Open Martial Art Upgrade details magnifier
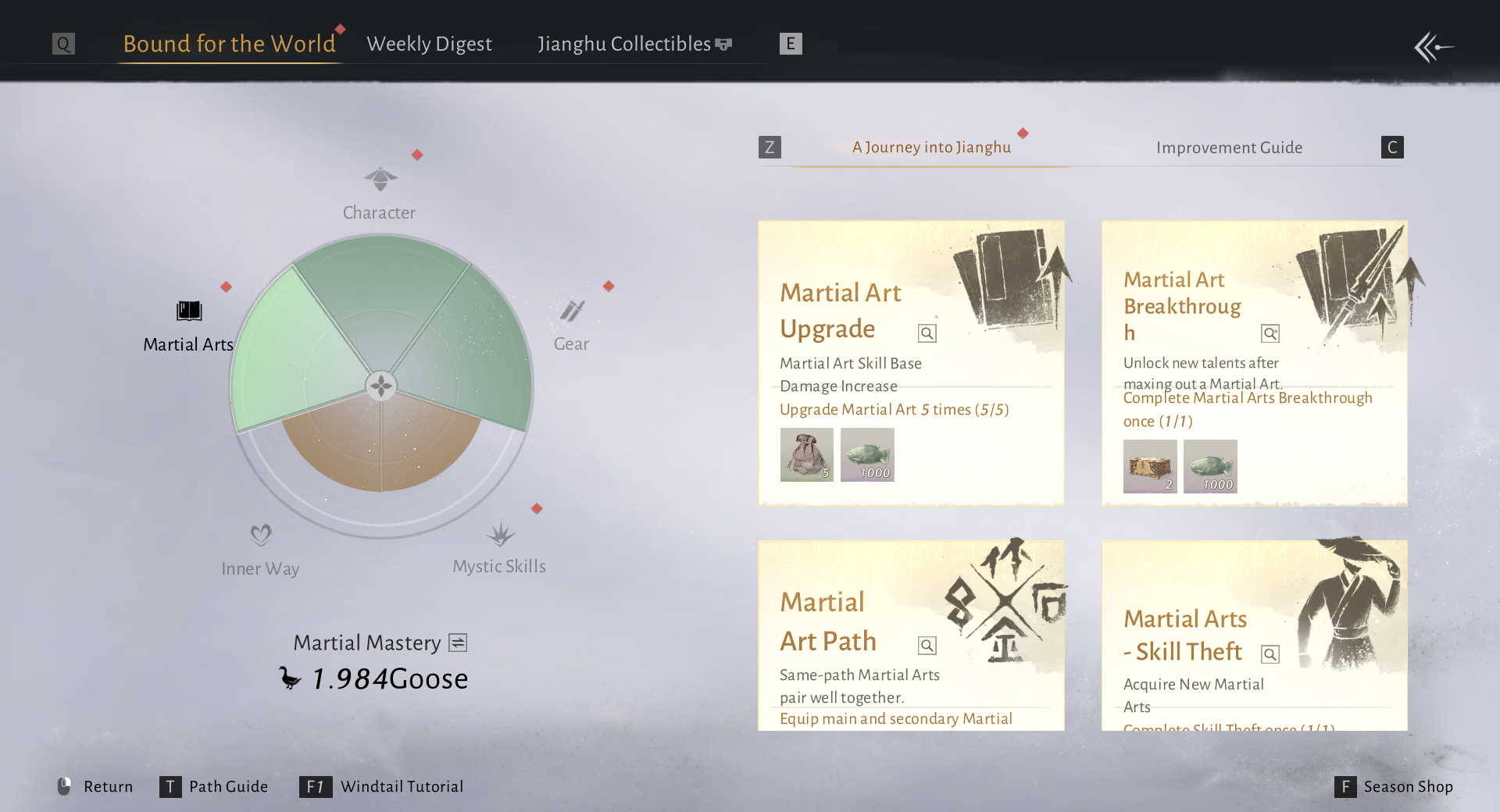 pyautogui.click(x=927, y=333)
